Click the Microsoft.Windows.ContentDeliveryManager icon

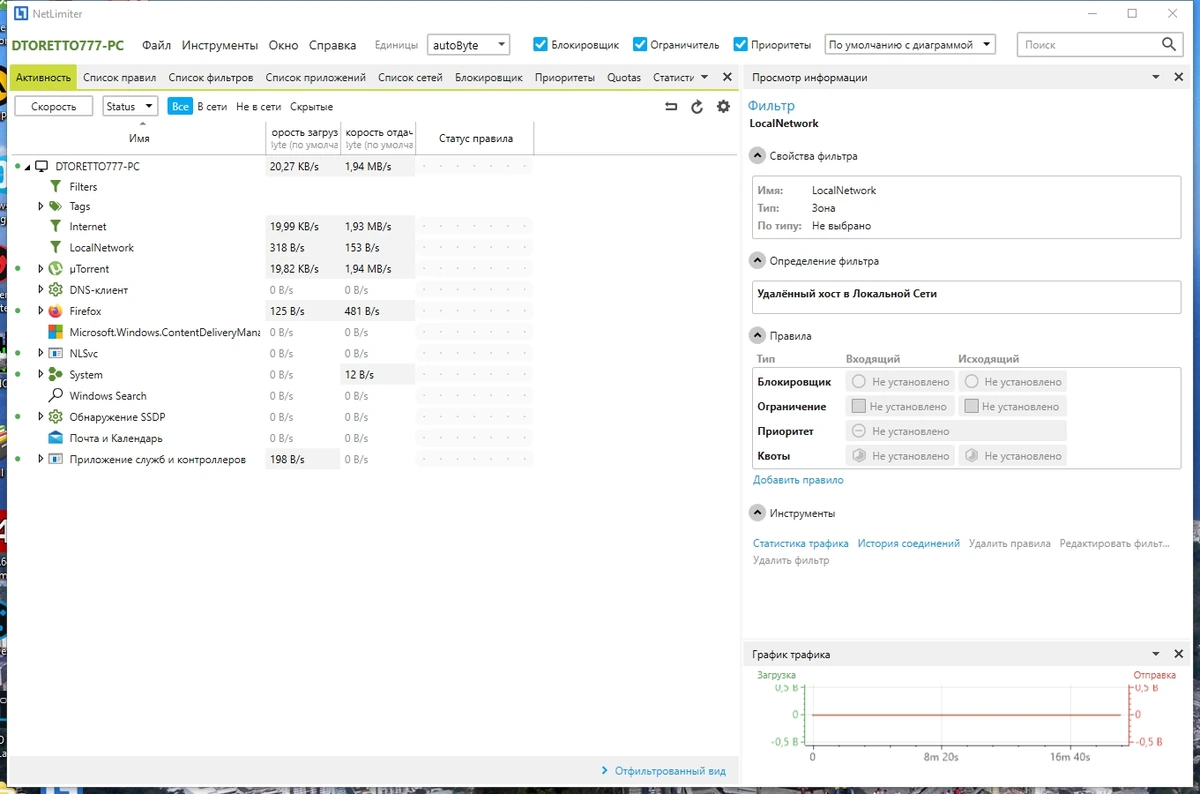pyautogui.click(x=56, y=332)
